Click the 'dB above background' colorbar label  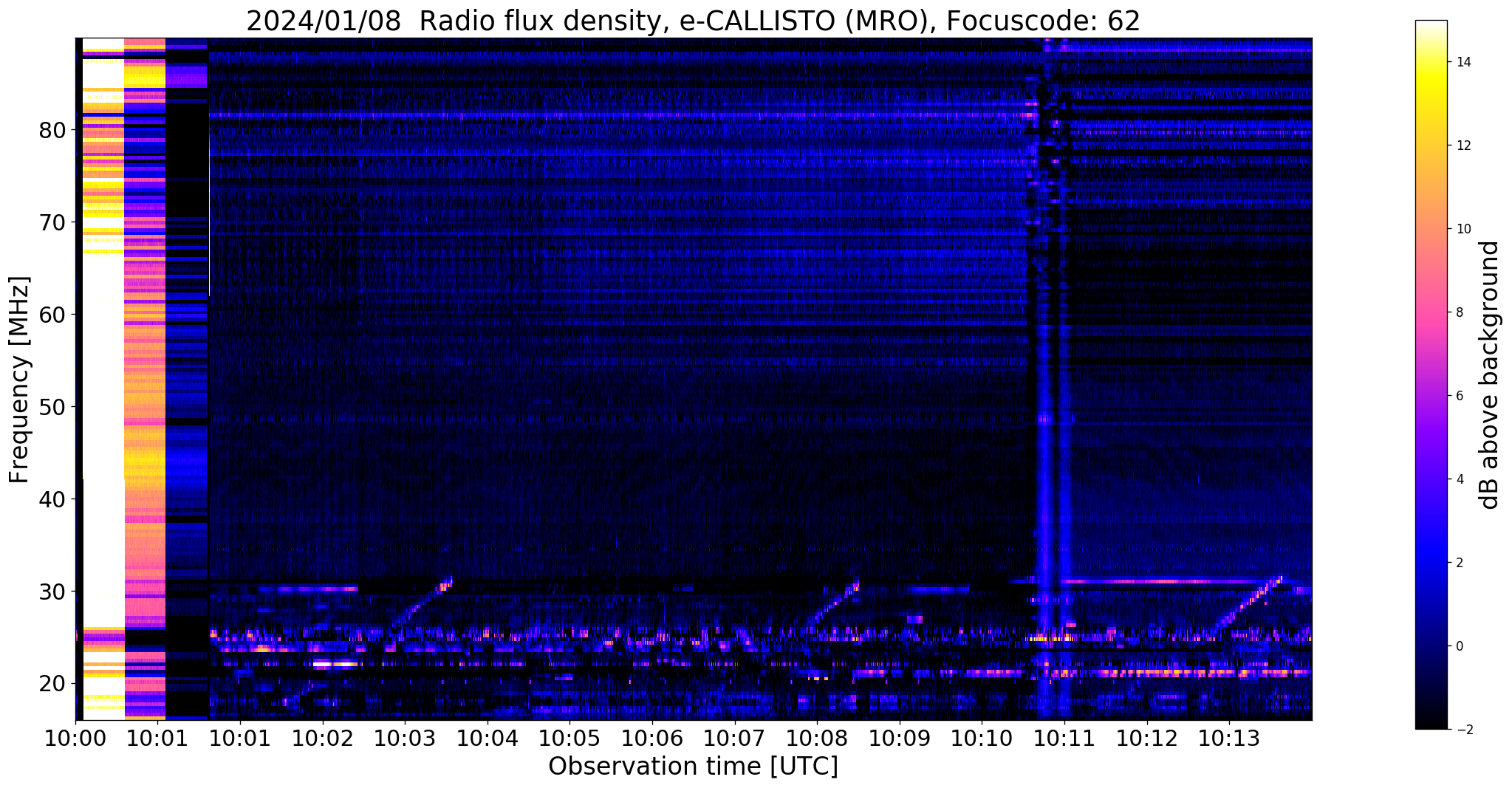pyautogui.click(x=1489, y=375)
